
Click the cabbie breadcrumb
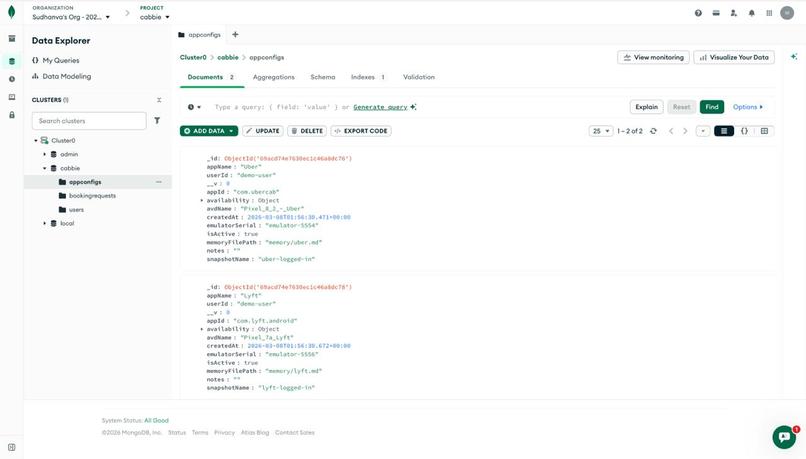click(x=228, y=58)
